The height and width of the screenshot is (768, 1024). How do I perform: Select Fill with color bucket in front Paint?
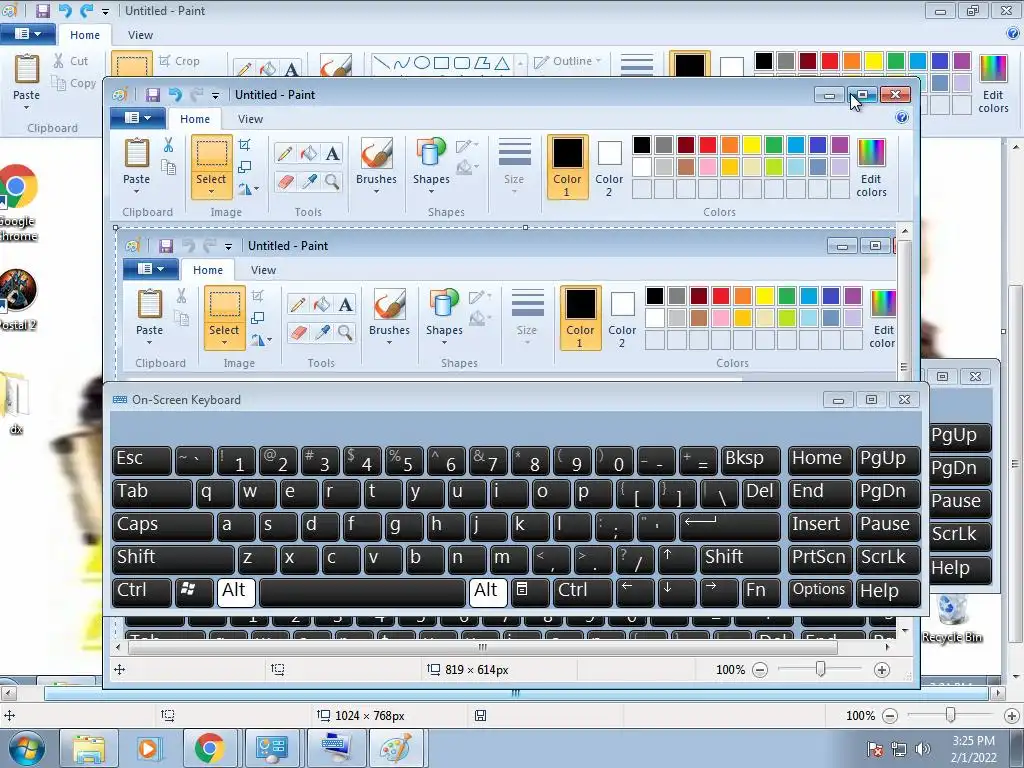tap(308, 153)
